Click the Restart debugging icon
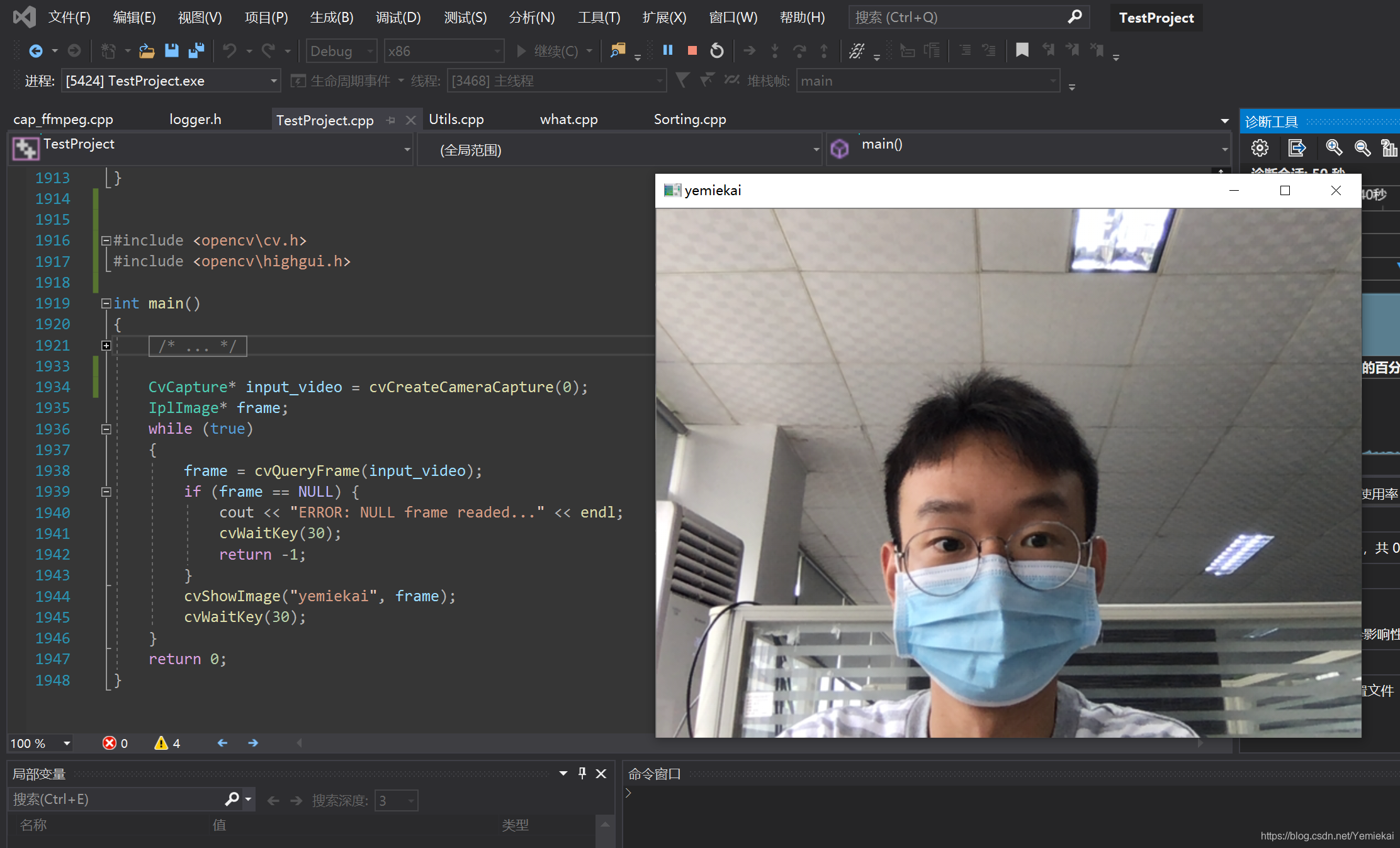 tap(716, 50)
